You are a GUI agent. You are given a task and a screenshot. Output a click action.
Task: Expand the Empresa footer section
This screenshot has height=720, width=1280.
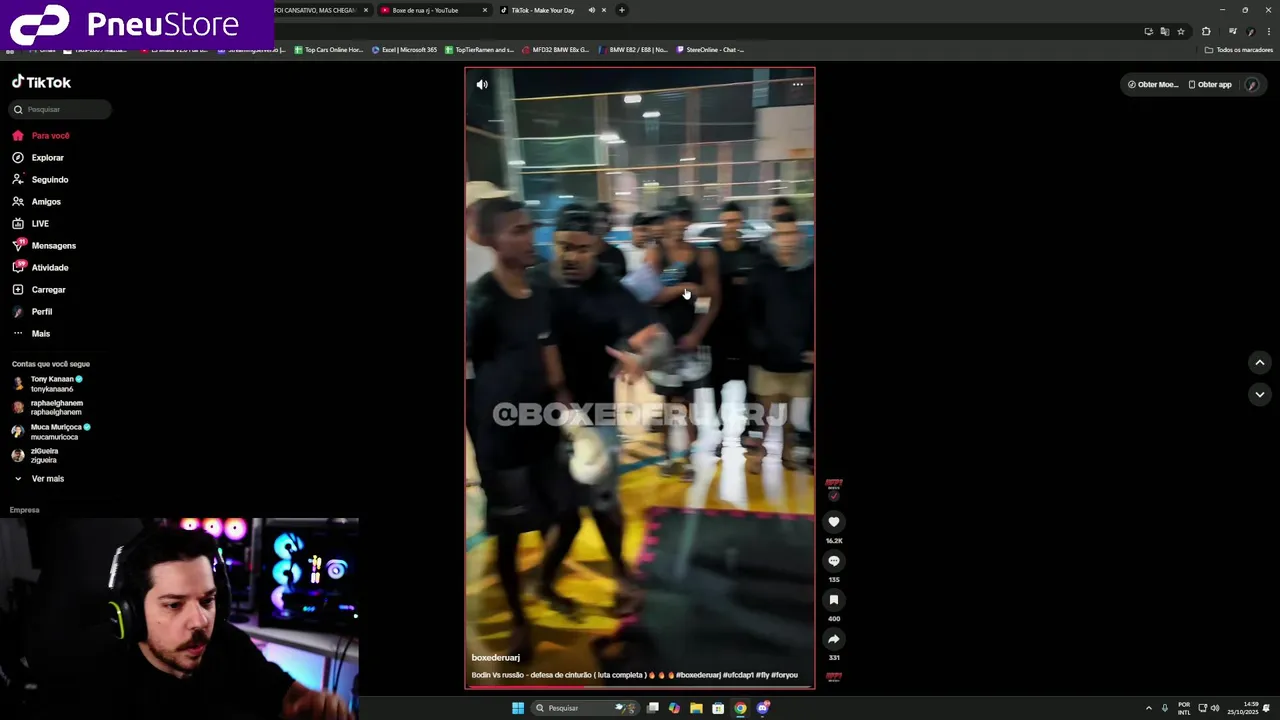[x=25, y=510]
